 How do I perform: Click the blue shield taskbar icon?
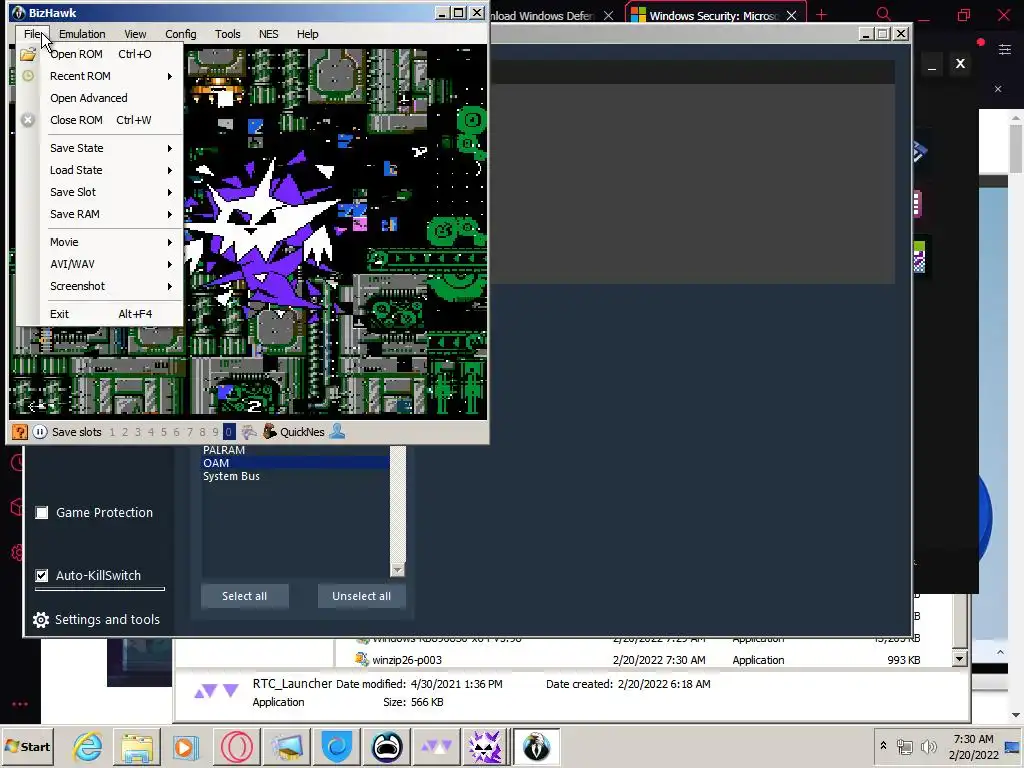click(x=336, y=746)
